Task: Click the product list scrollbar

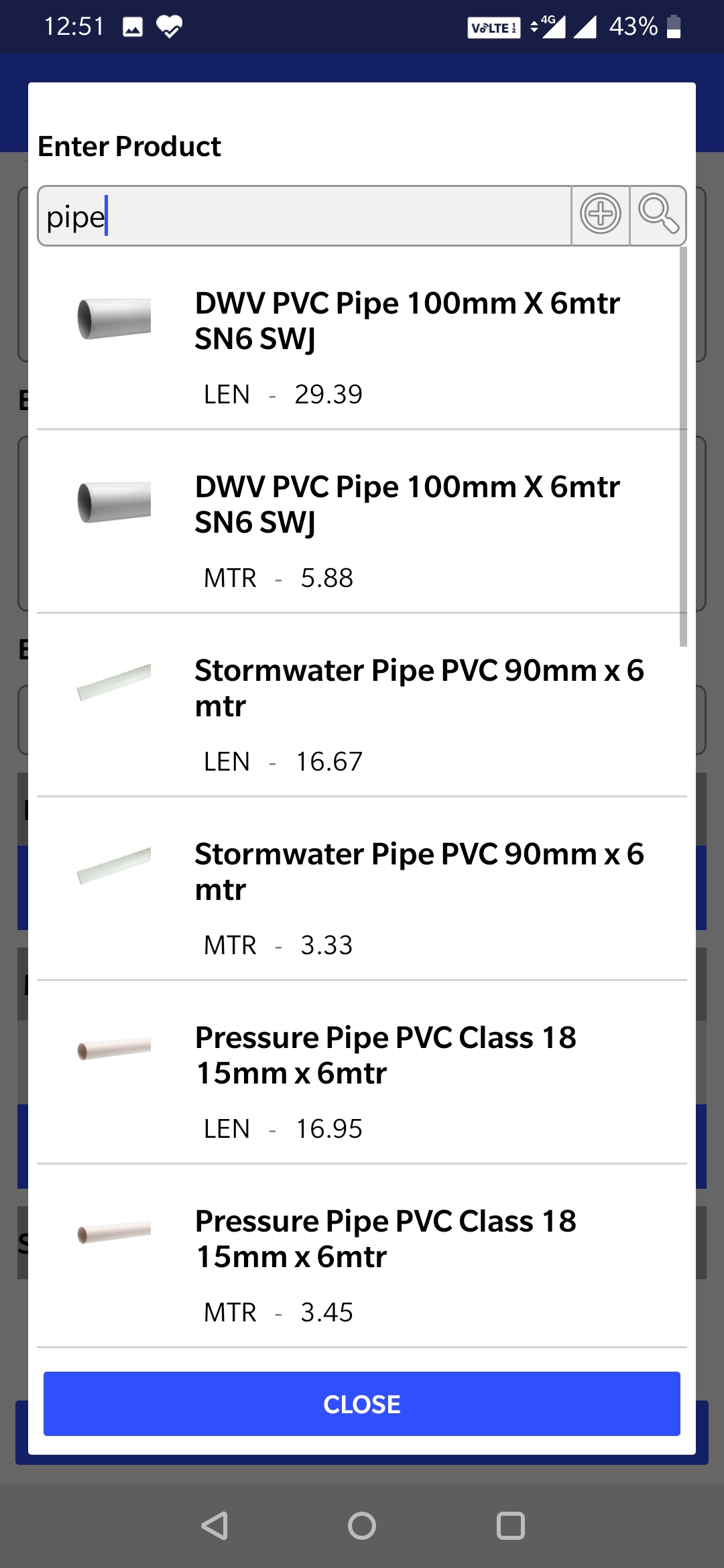Action: pyautogui.click(x=683, y=446)
